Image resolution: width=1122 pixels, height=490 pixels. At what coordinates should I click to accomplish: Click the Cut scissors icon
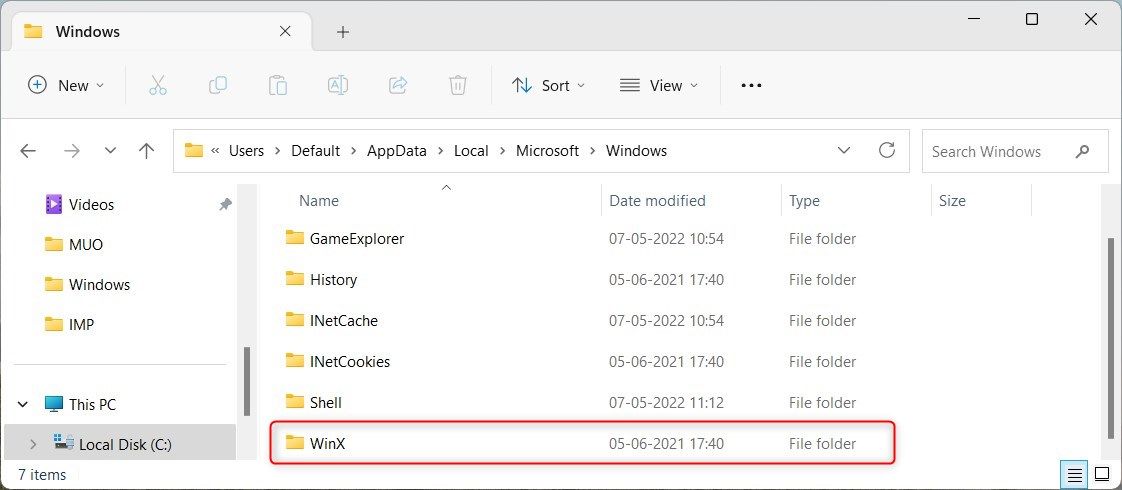point(157,85)
